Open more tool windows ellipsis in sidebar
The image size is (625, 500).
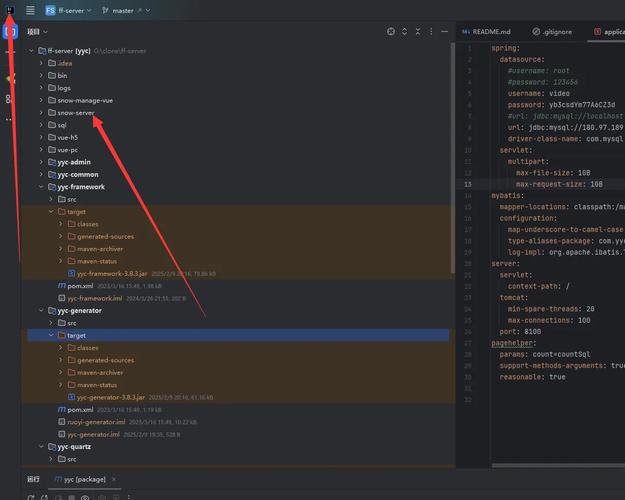[x=10, y=120]
